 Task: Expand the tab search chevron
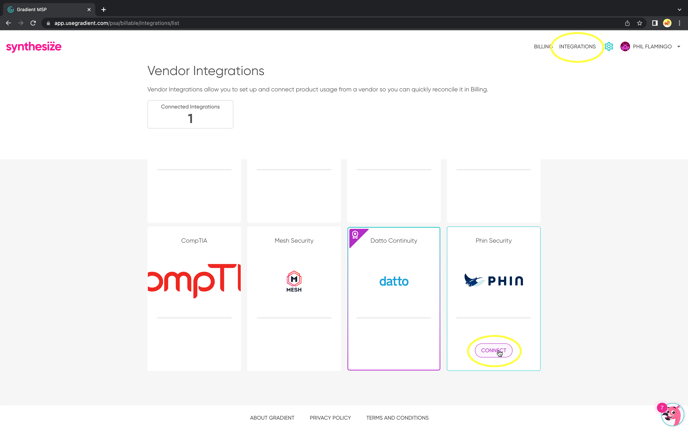(679, 9)
